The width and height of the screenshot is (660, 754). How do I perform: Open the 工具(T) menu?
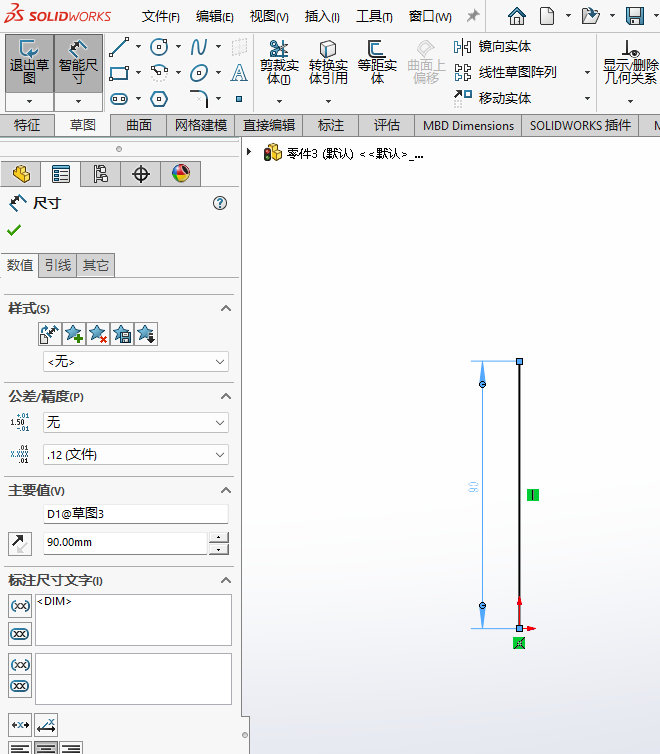pyautogui.click(x=374, y=16)
